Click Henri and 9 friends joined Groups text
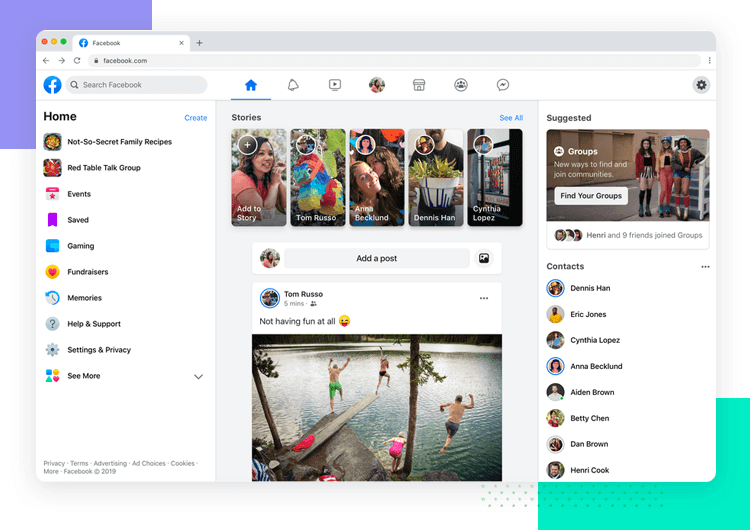This screenshot has height=530, width=750. tap(644, 235)
